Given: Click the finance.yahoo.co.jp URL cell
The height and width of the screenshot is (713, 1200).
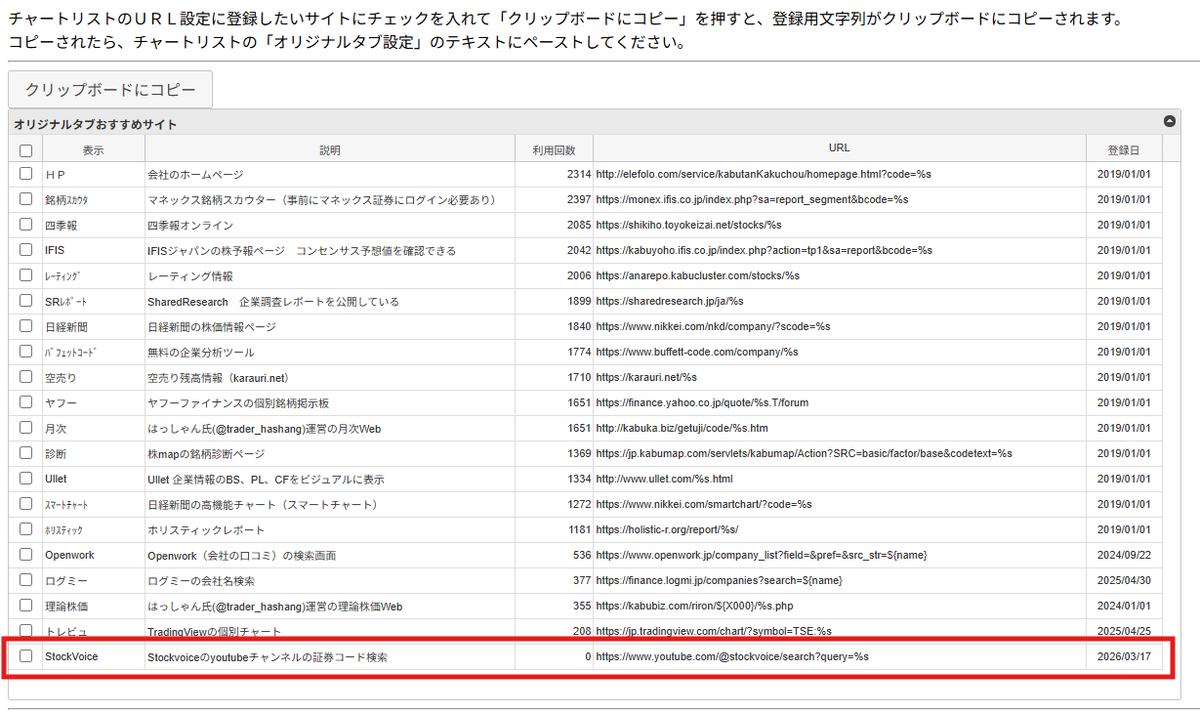Looking at the screenshot, I should click(840, 403).
